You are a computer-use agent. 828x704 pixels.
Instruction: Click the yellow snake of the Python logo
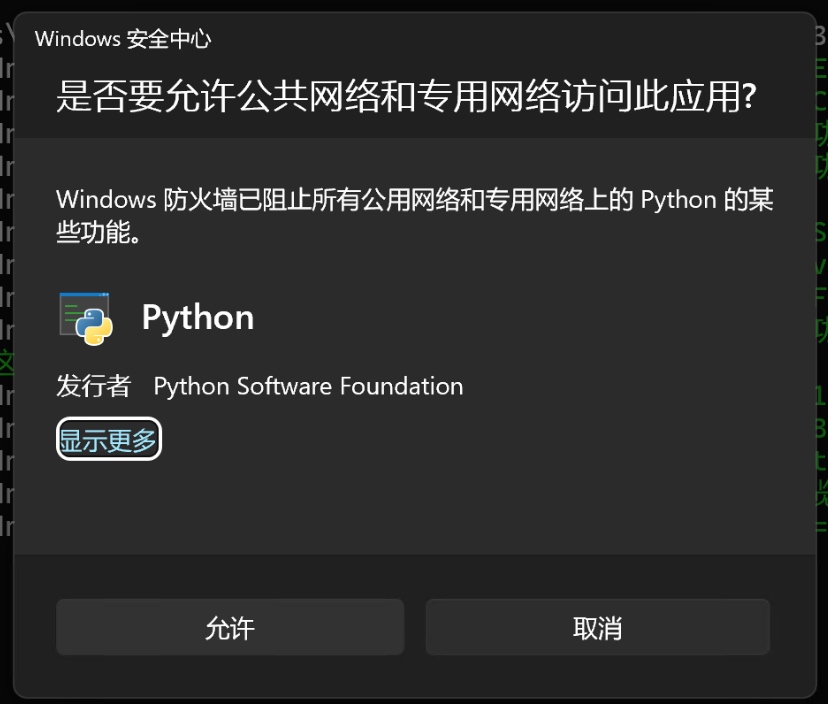[x=100, y=332]
